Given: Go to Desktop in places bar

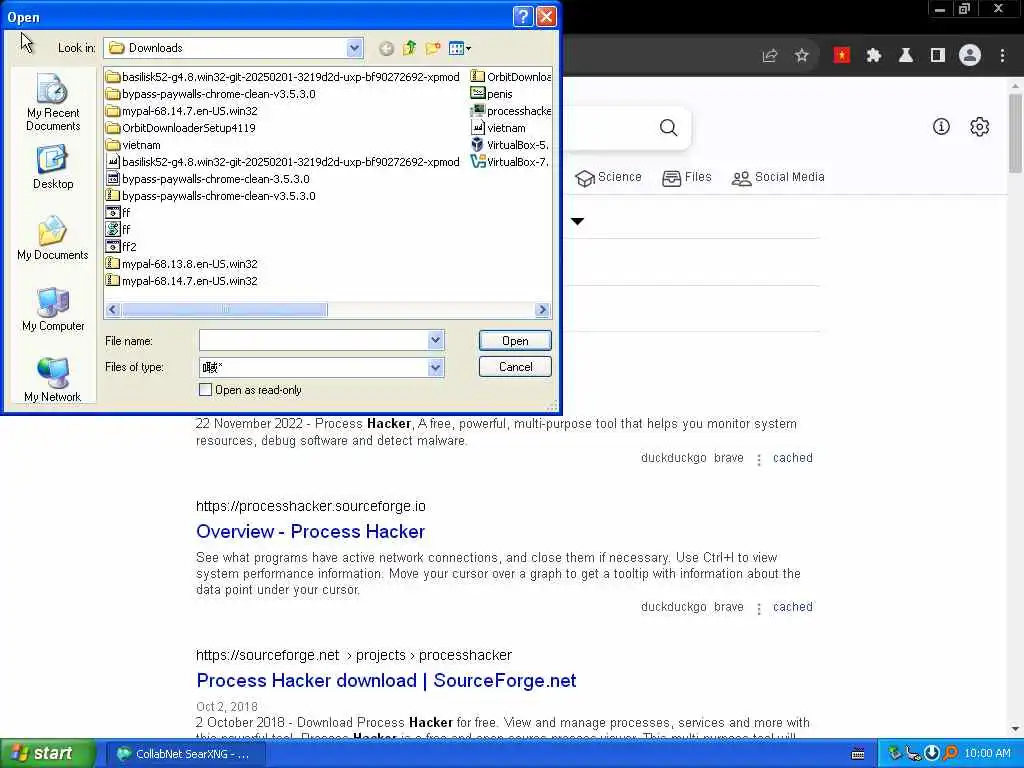Looking at the screenshot, I should coord(53,168).
